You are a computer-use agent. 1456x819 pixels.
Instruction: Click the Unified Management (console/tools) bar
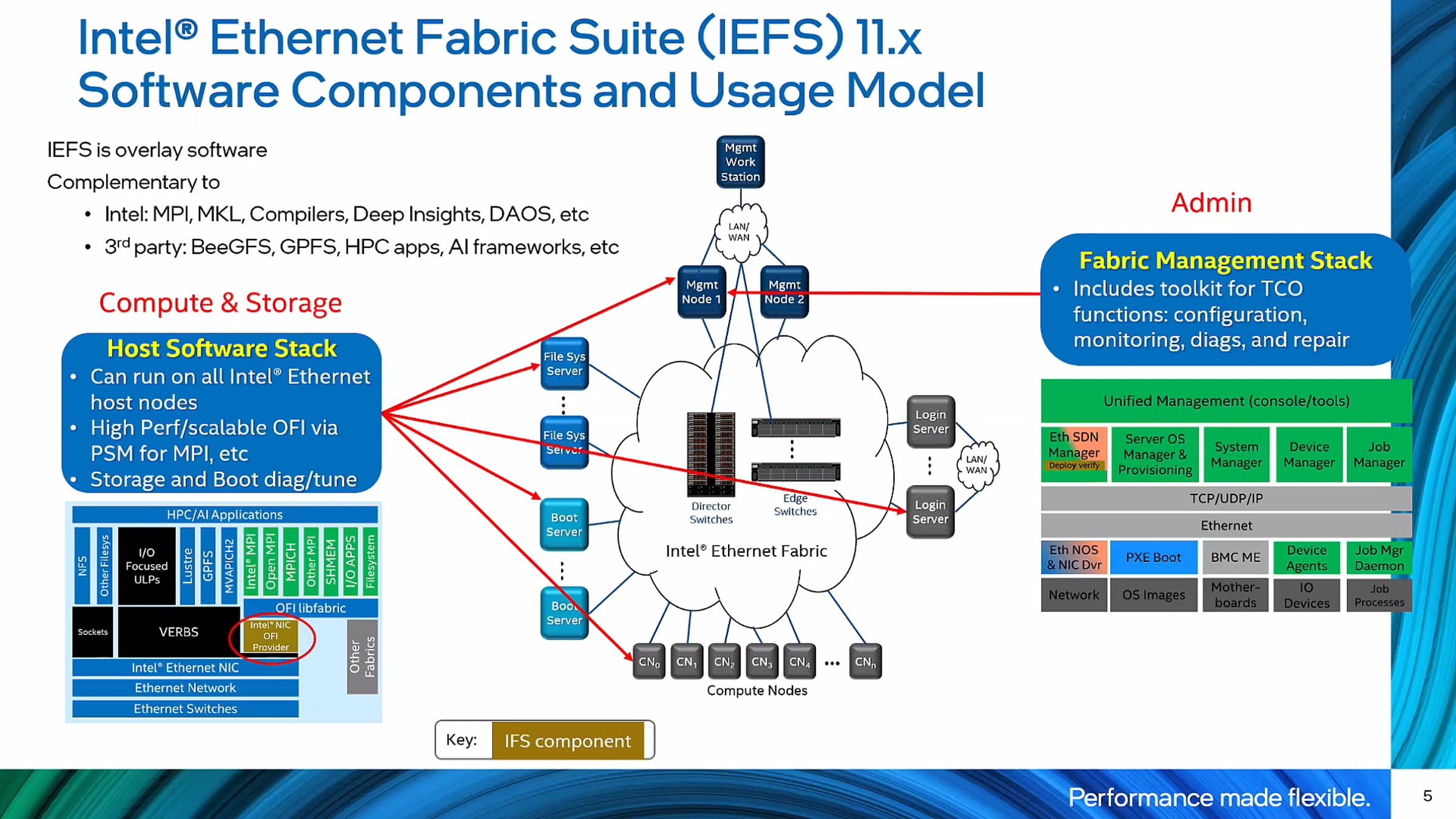click(1226, 400)
